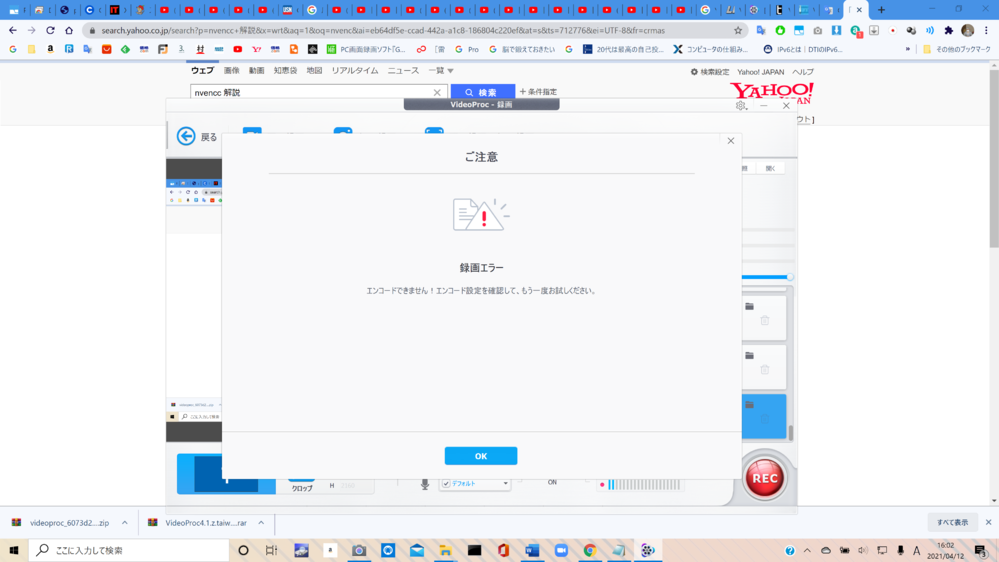The height and width of the screenshot is (562, 999).
Task: Open VideoProc settings gear icon
Action: click(740, 105)
